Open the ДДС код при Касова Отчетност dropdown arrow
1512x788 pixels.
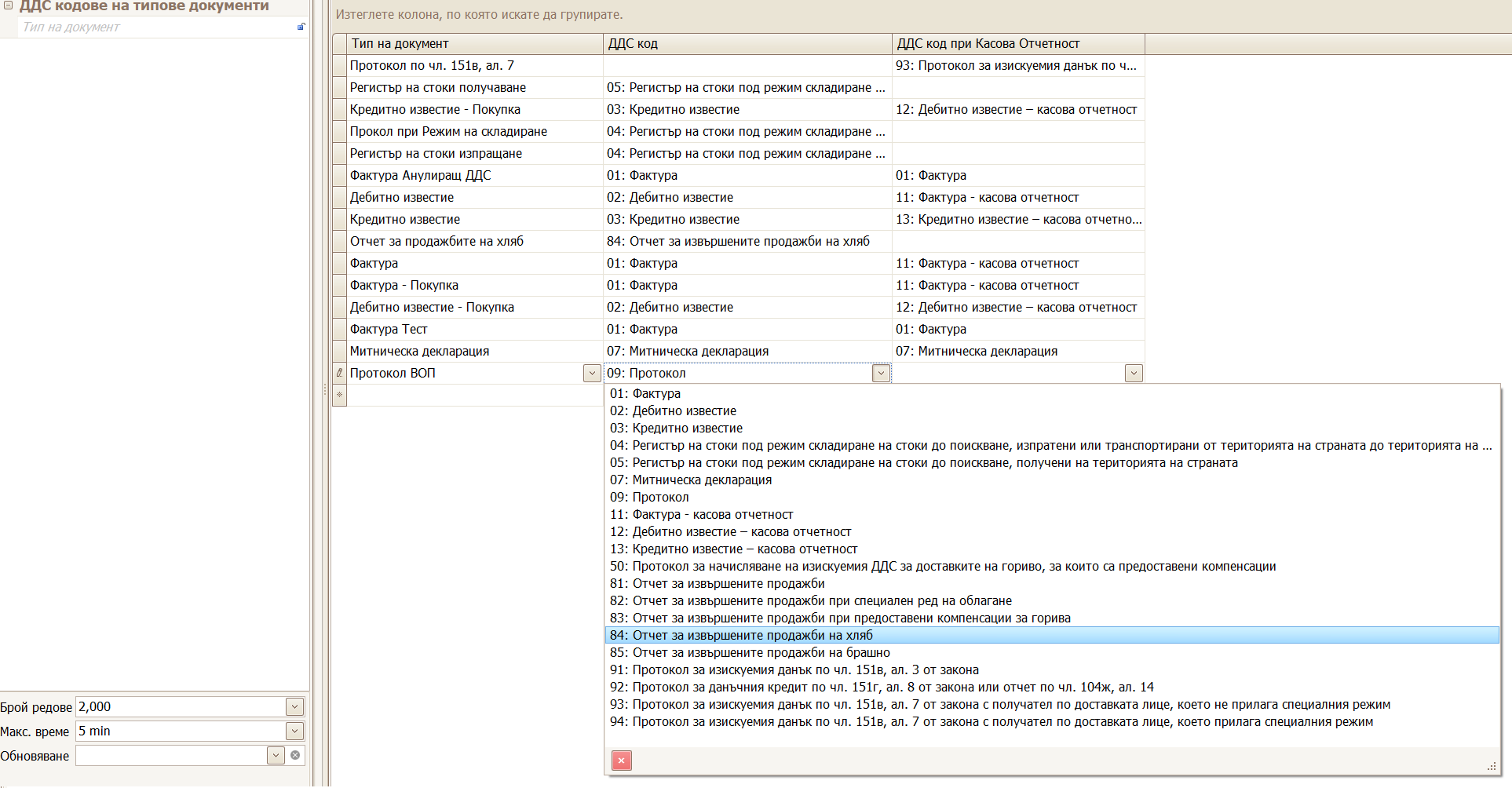coord(1134,374)
